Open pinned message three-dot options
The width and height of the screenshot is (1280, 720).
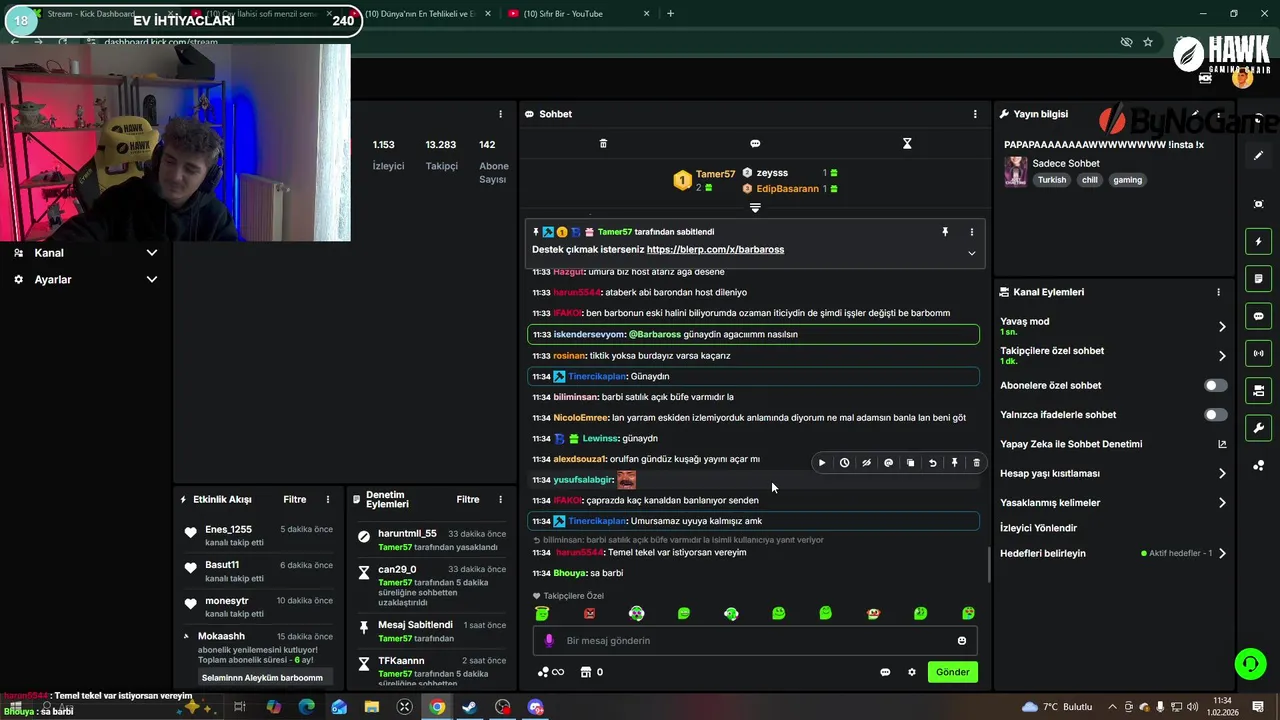[971, 232]
